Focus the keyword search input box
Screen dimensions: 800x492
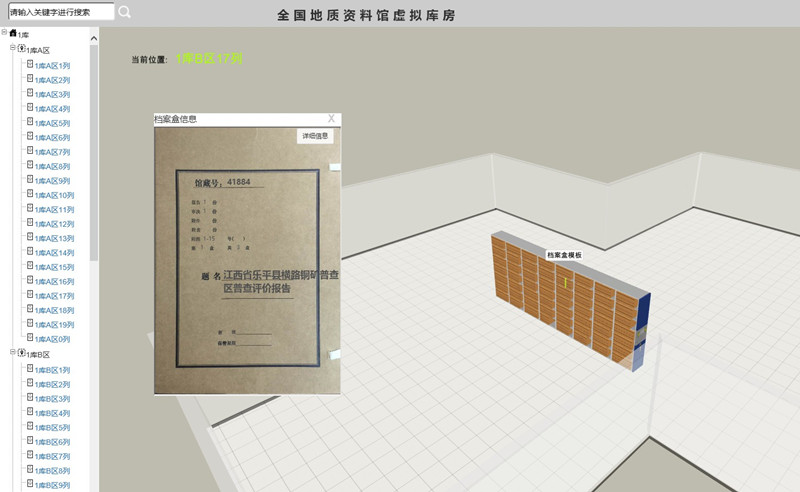click(60, 12)
